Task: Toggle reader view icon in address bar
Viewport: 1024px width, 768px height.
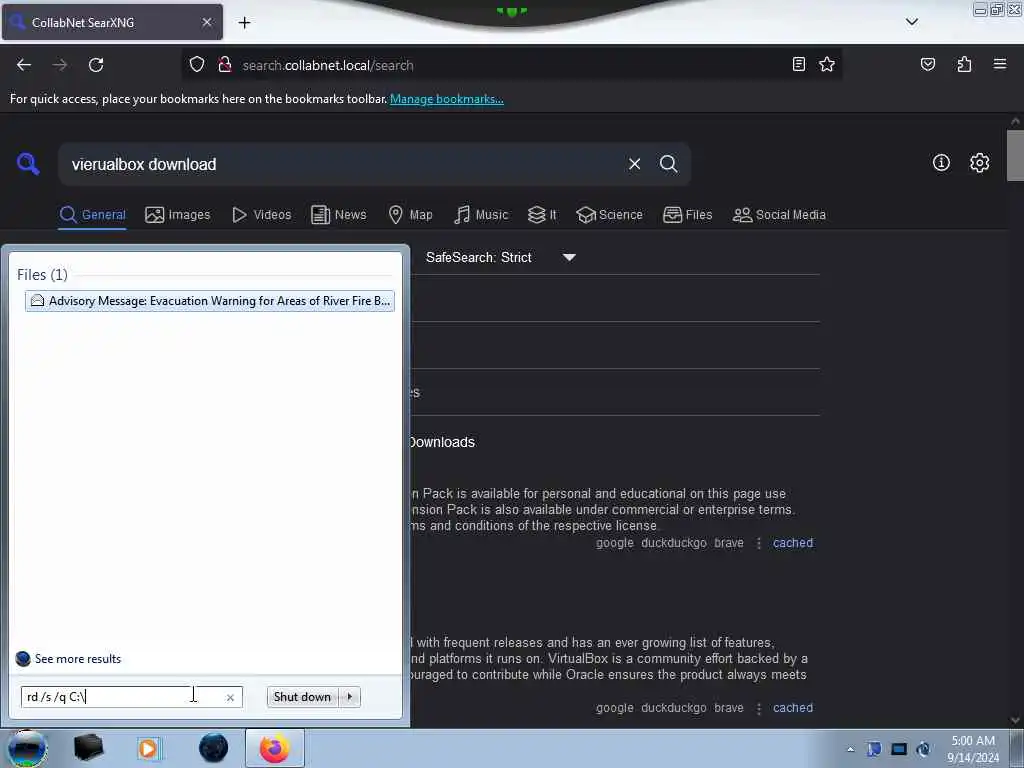Action: tap(799, 64)
